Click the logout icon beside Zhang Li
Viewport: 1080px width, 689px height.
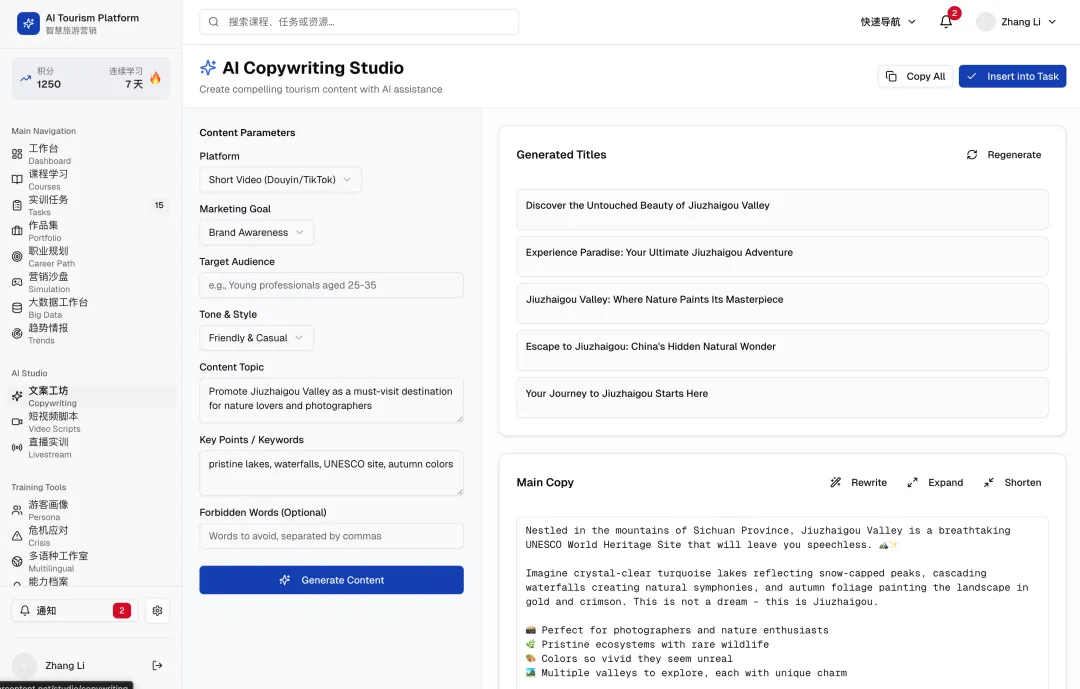pyautogui.click(x=157, y=666)
